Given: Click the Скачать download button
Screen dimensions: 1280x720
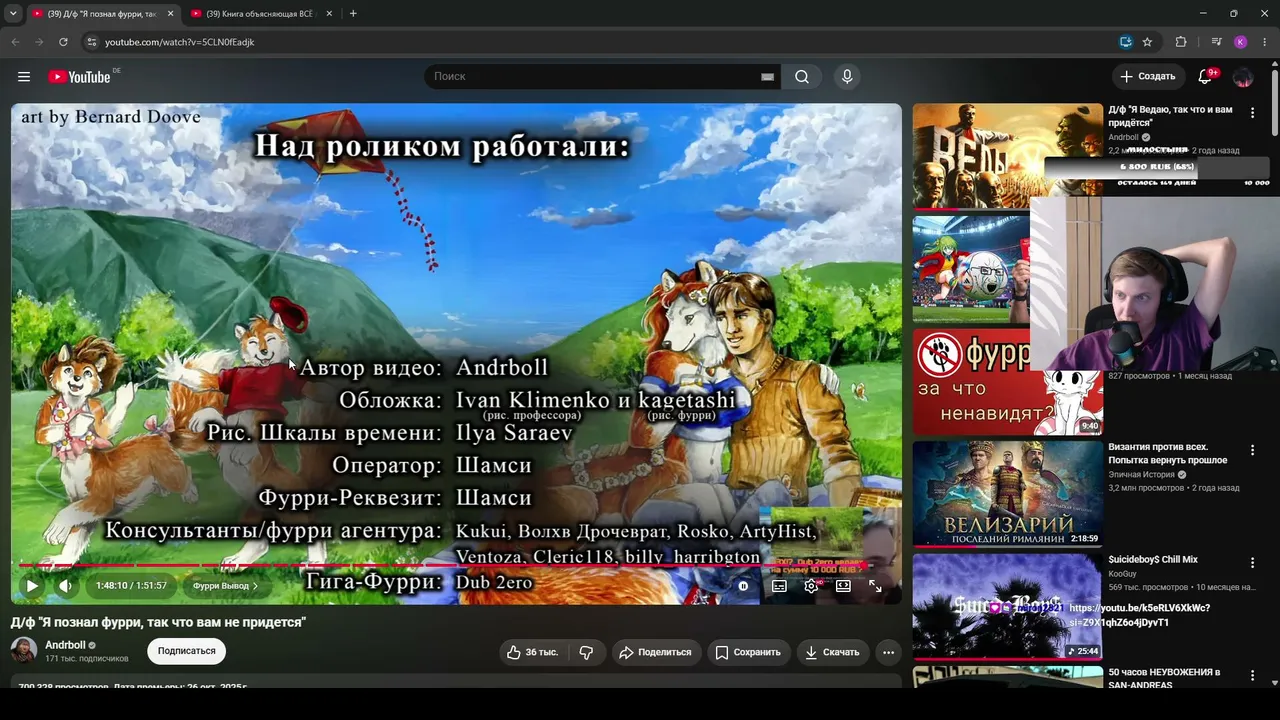Looking at the screenshot, I should pyautogui.click(x=832, y=652).
